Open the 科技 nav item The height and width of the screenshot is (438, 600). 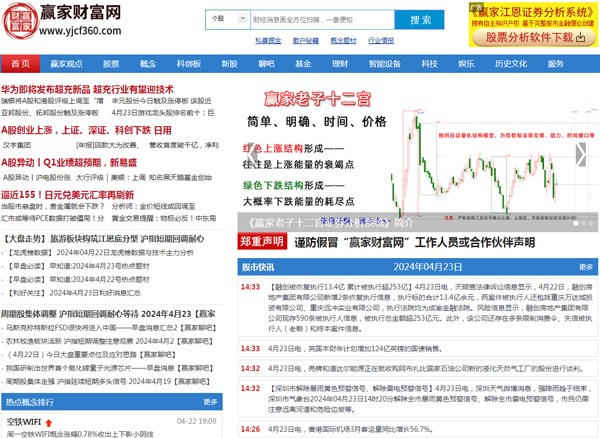(429, 64)
